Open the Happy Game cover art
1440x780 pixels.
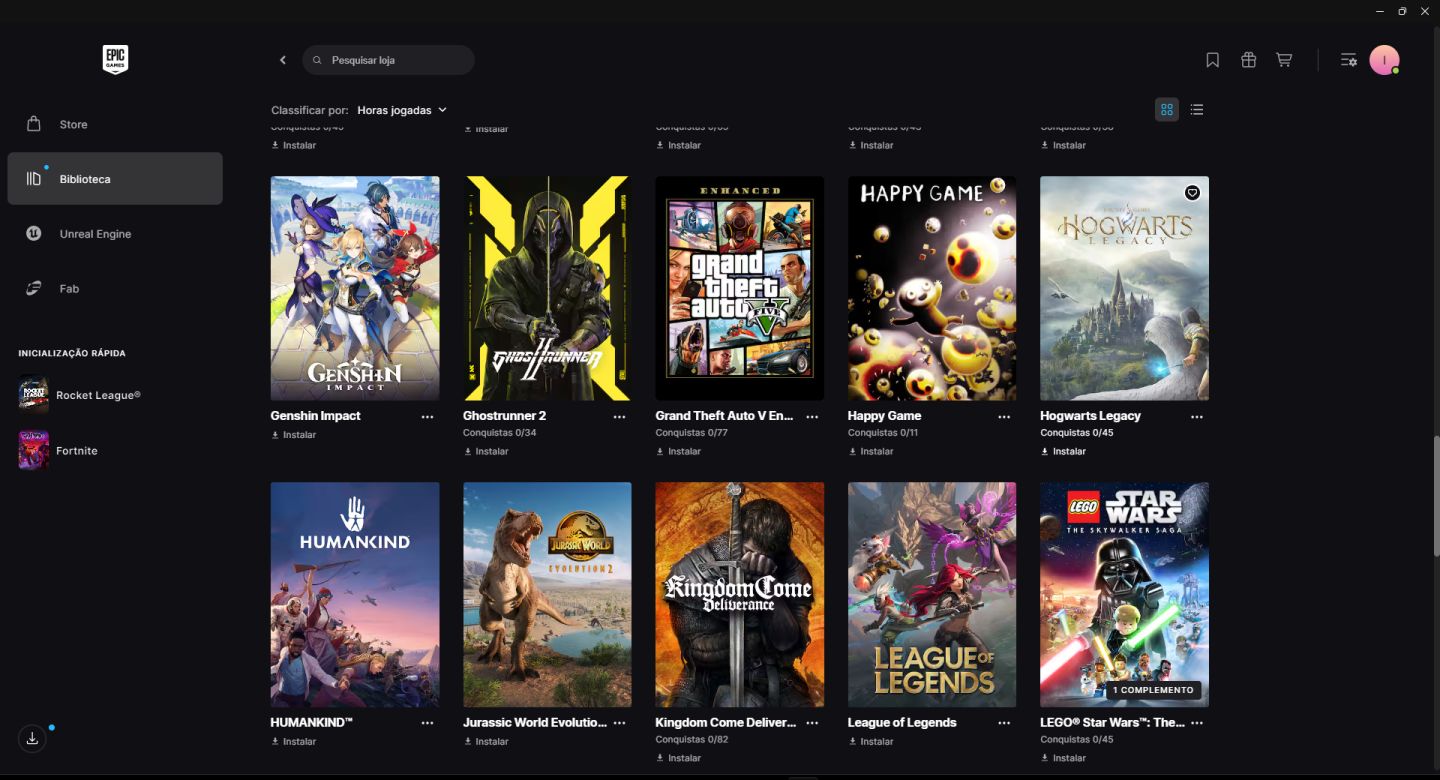932,289
